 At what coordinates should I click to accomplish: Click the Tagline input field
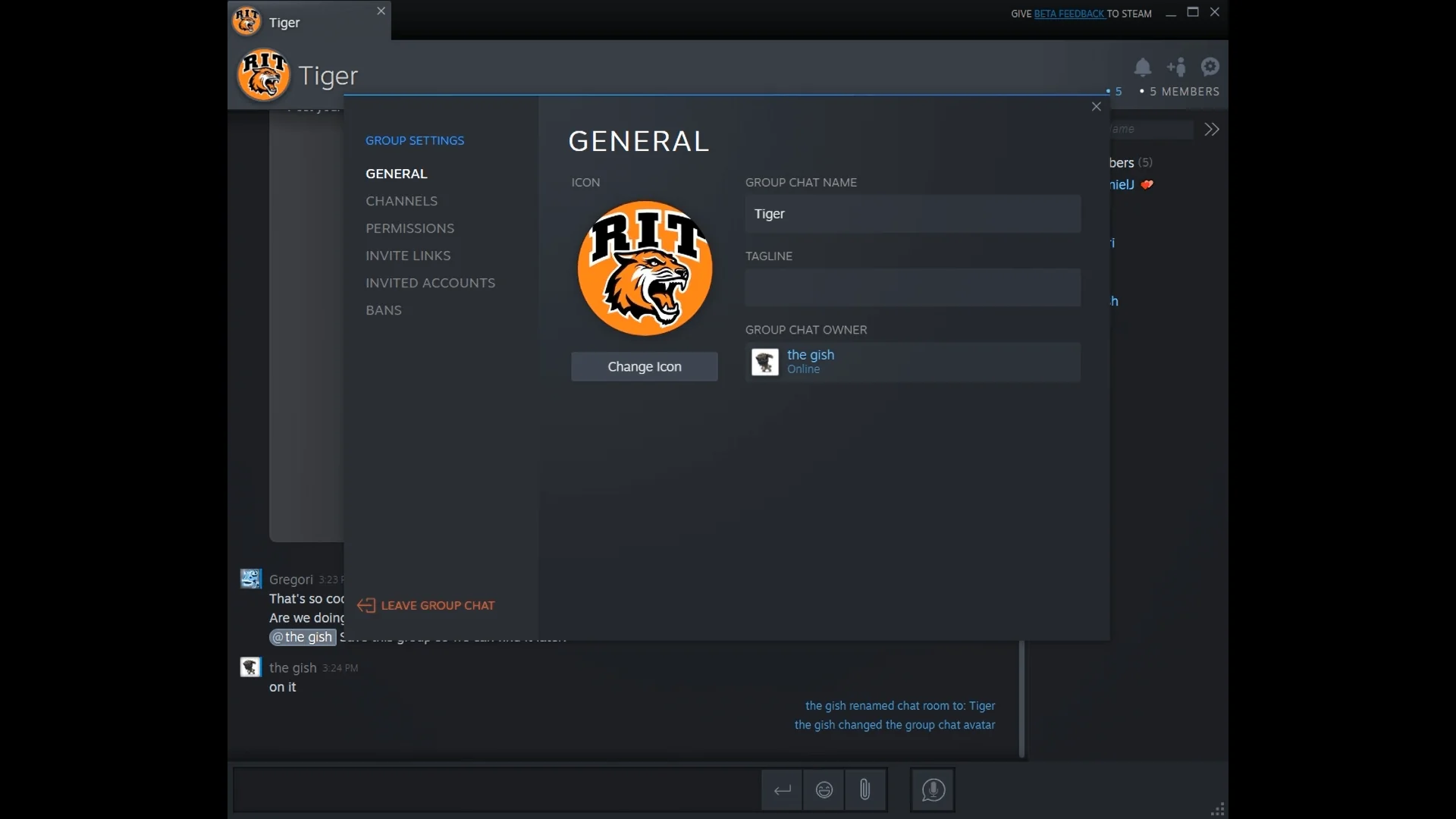tap(913, 287)
